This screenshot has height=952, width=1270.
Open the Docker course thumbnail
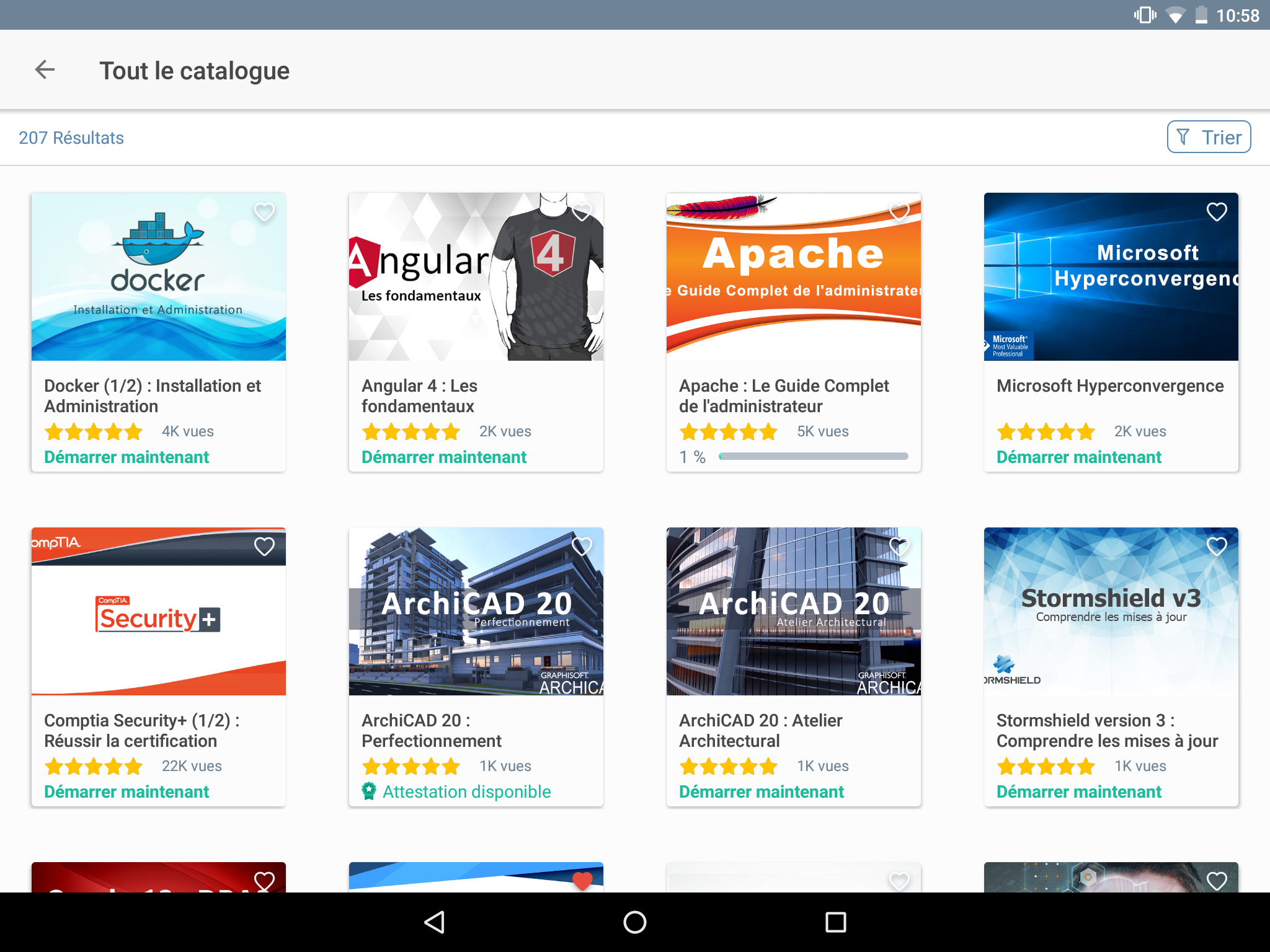(x=159, y=277)
